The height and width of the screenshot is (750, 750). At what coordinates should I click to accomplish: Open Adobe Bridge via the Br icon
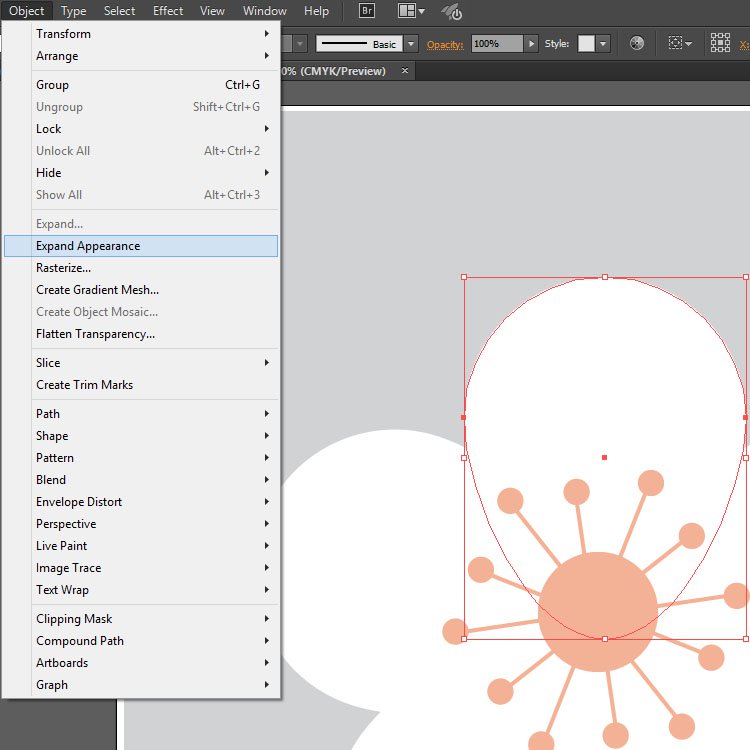(x=366, y=11)
